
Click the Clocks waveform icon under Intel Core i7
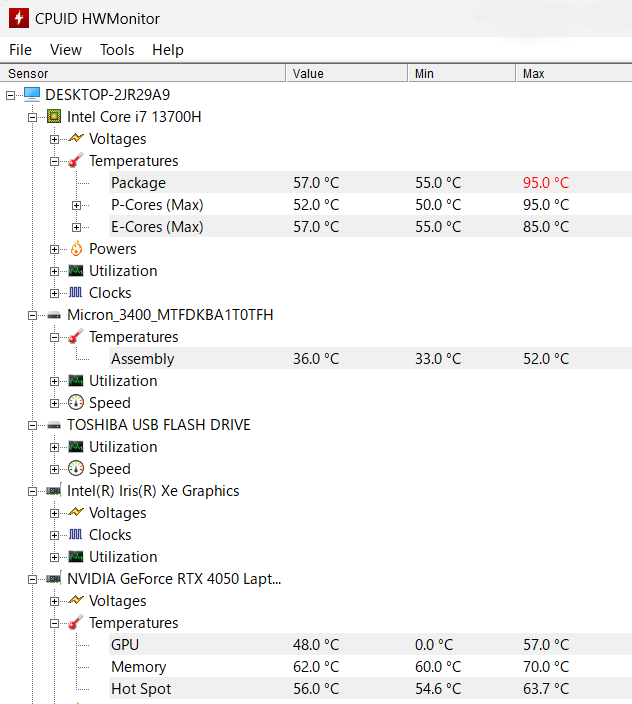coord(75,293)
